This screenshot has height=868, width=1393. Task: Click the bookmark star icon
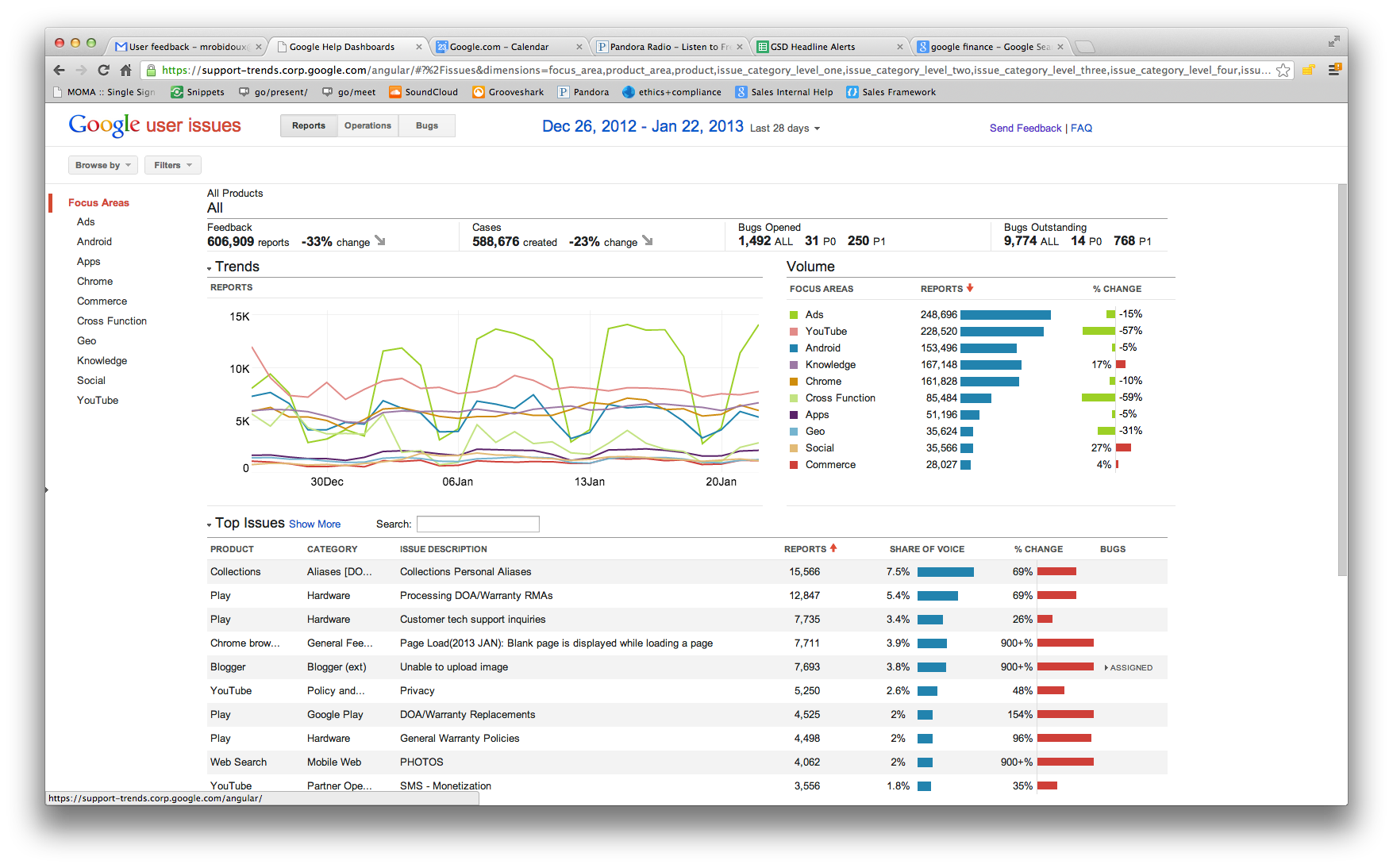click(1283, 71)
